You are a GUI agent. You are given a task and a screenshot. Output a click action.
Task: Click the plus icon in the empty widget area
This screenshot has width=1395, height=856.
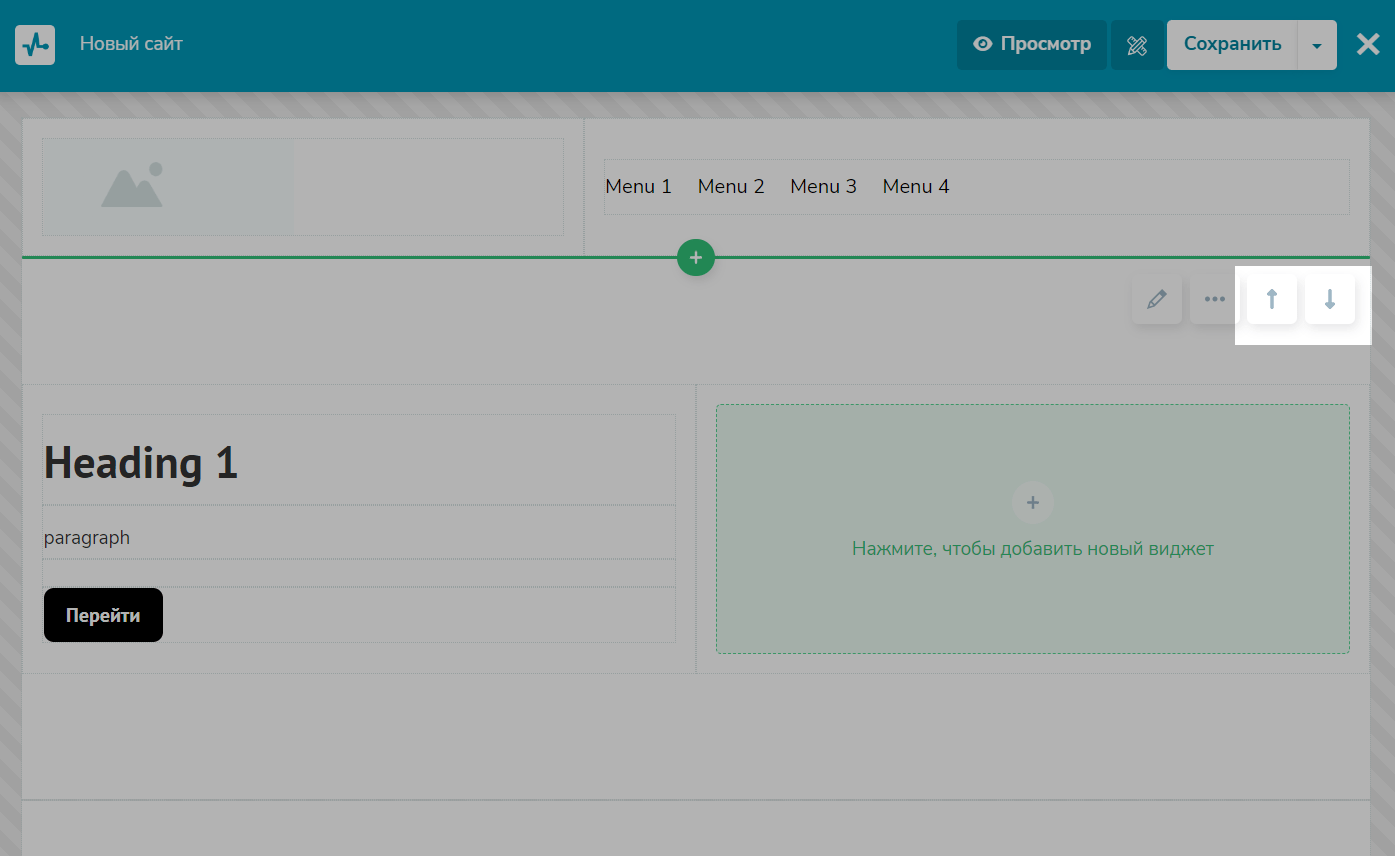(1033, 502)
